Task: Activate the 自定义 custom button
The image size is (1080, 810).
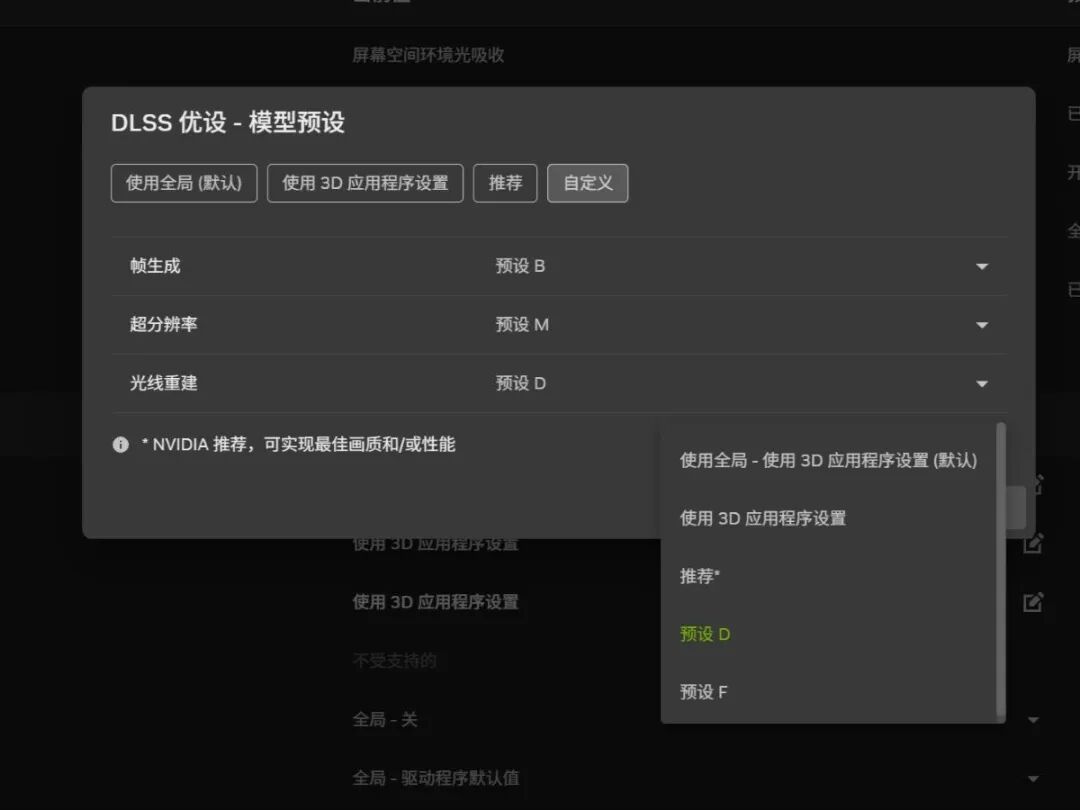Action: coord(588,183)
